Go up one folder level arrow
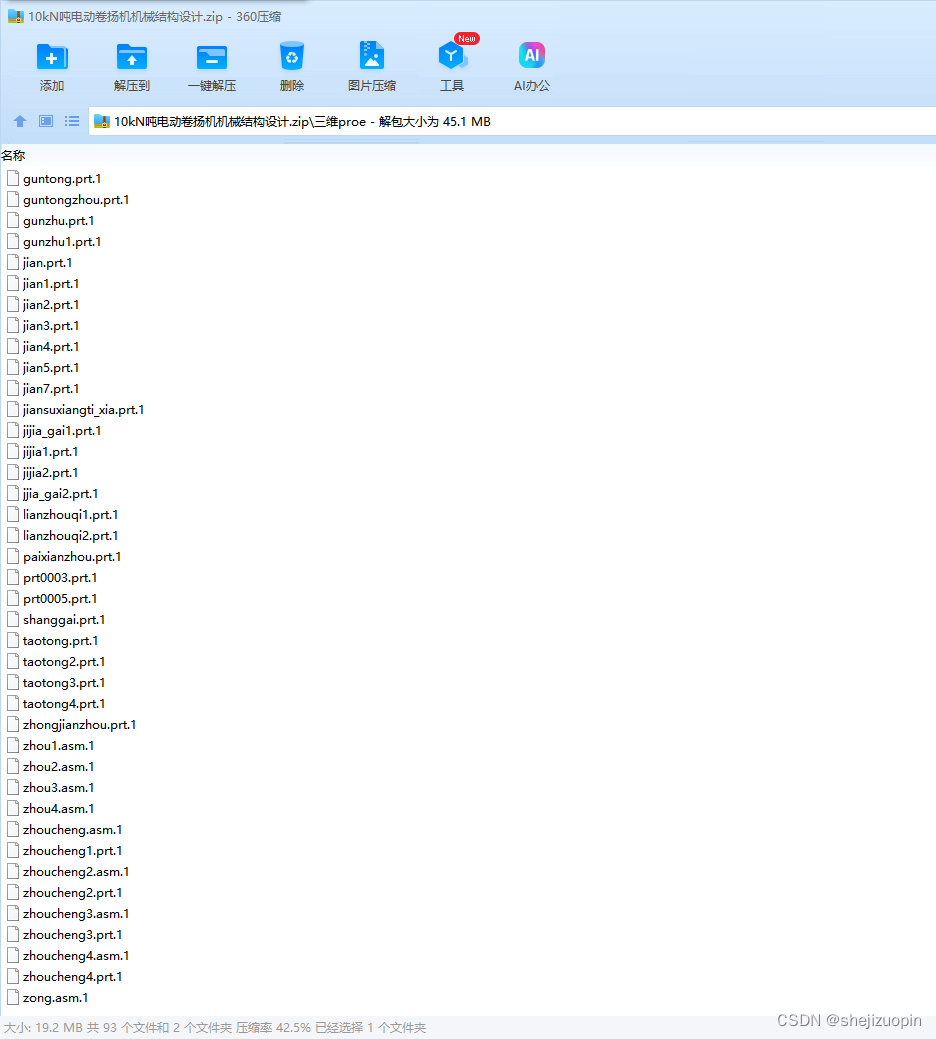Image resolution: width=936 pixels, height=1039 pixels. coord(20,121)
